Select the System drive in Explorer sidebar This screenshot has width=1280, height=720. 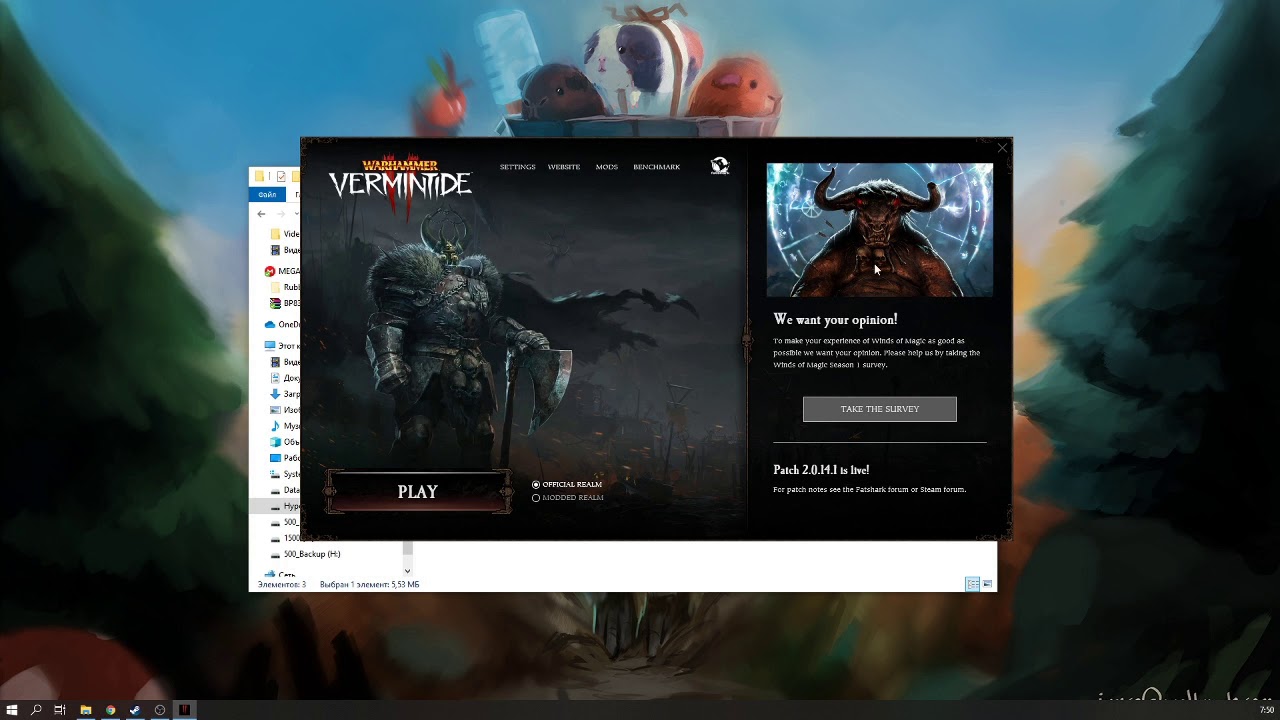(x=285, y=474)
